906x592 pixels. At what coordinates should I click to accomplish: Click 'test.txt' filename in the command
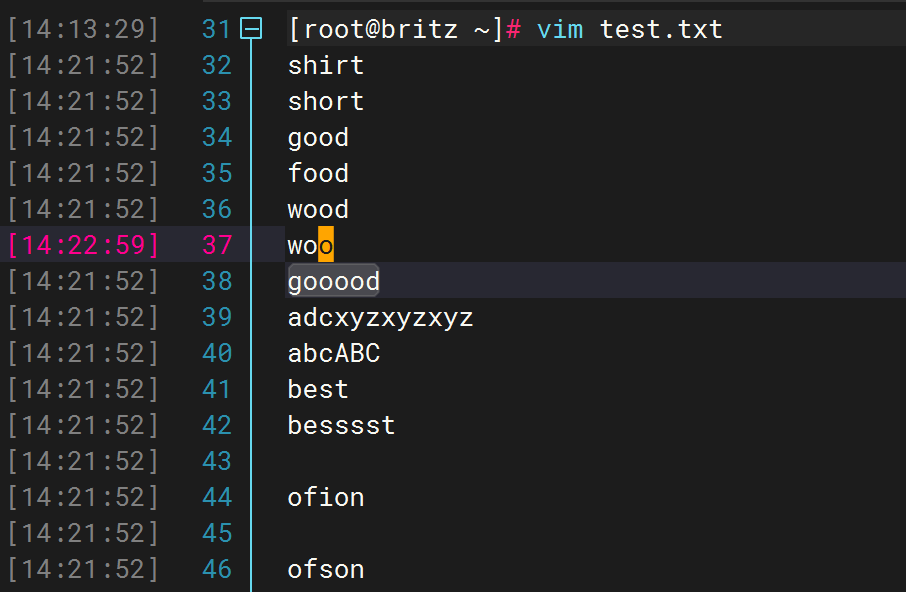(x=661, y=29)
